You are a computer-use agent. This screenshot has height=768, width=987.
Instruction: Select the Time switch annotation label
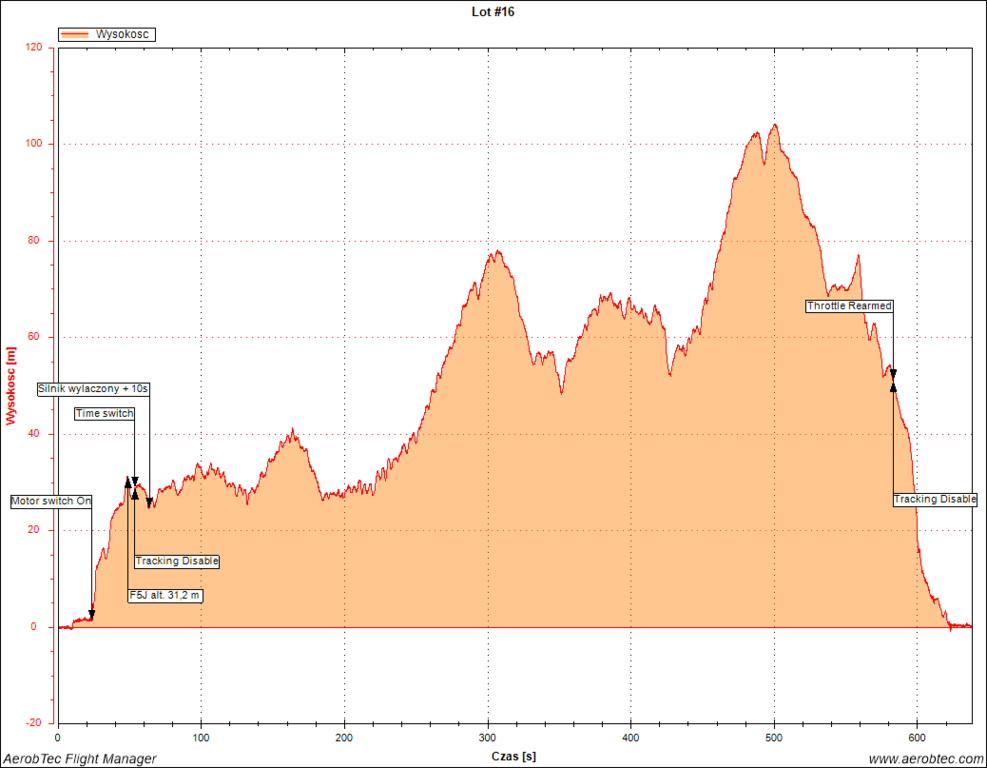(104, 413)
